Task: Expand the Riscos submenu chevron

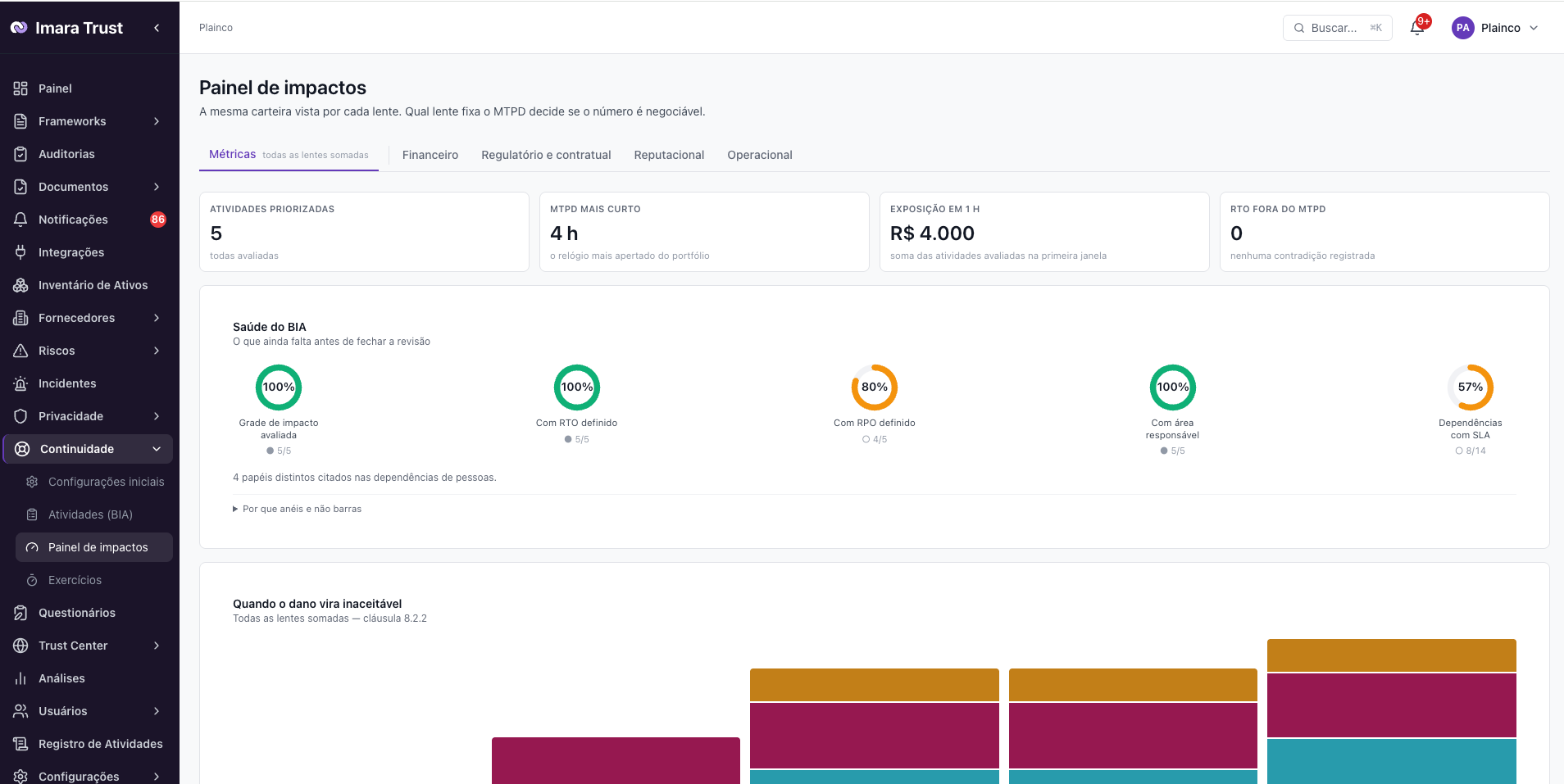Action: coord(157,351)
